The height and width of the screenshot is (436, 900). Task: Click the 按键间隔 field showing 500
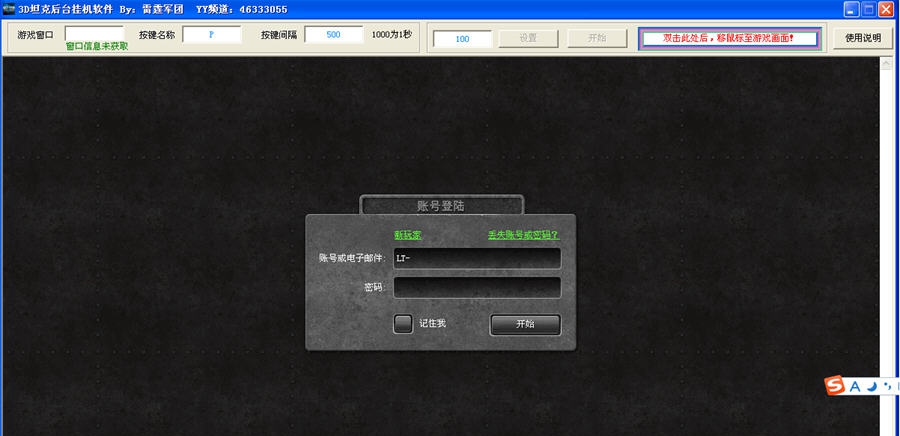[333, 34]
